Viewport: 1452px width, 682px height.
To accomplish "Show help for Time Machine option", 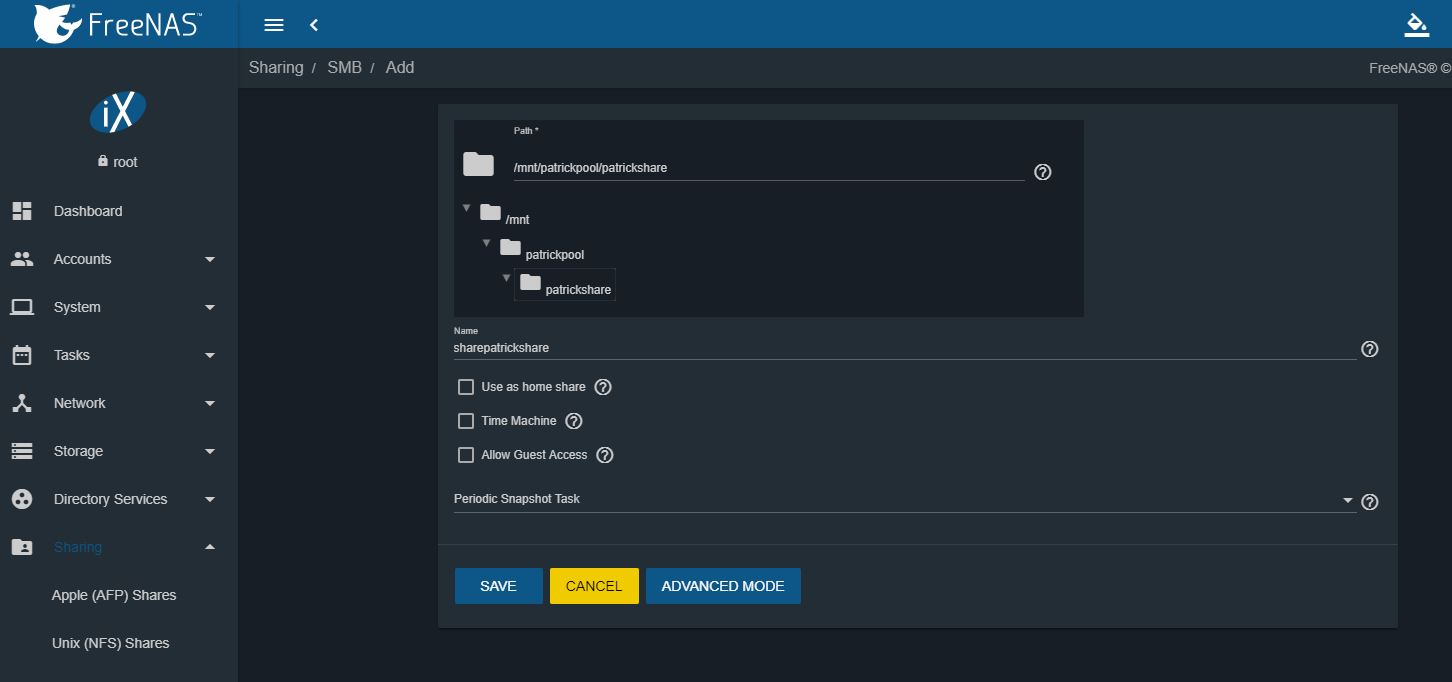I will click(574, 421).
